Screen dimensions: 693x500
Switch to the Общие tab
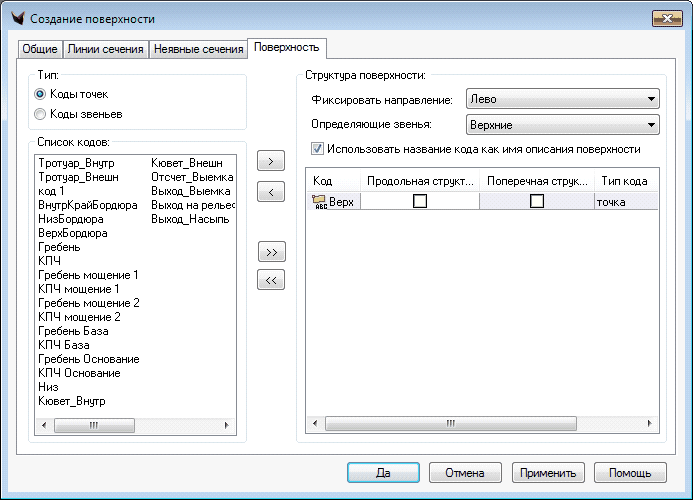39,49
